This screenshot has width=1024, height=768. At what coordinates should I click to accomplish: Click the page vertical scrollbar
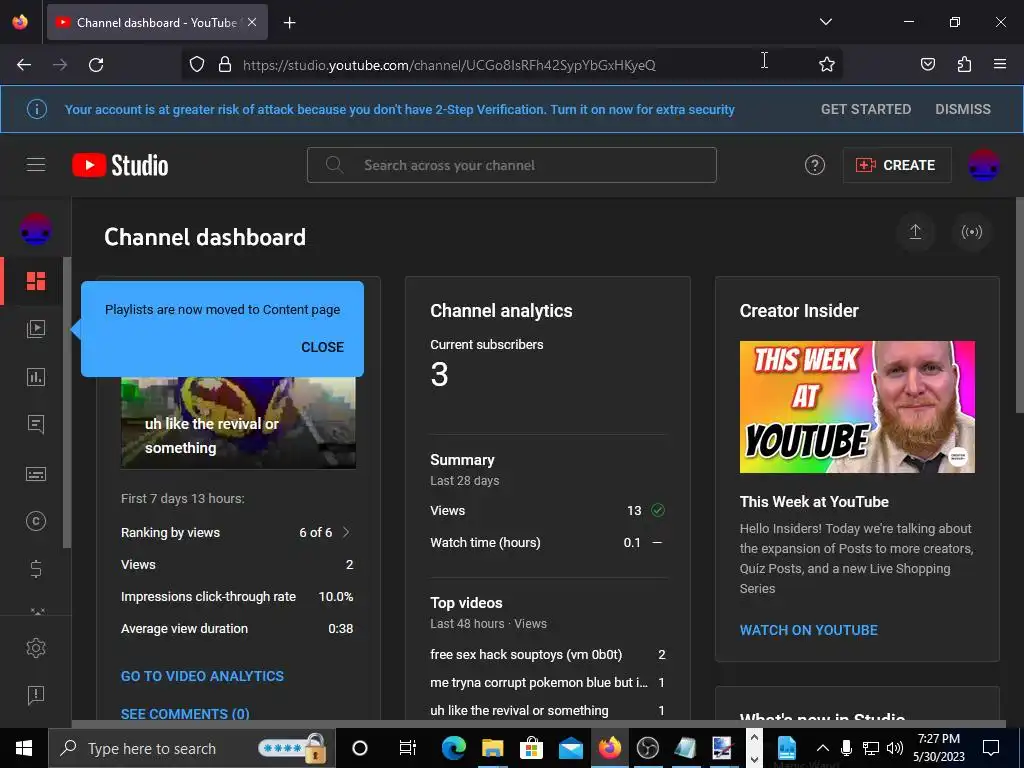1019,305
